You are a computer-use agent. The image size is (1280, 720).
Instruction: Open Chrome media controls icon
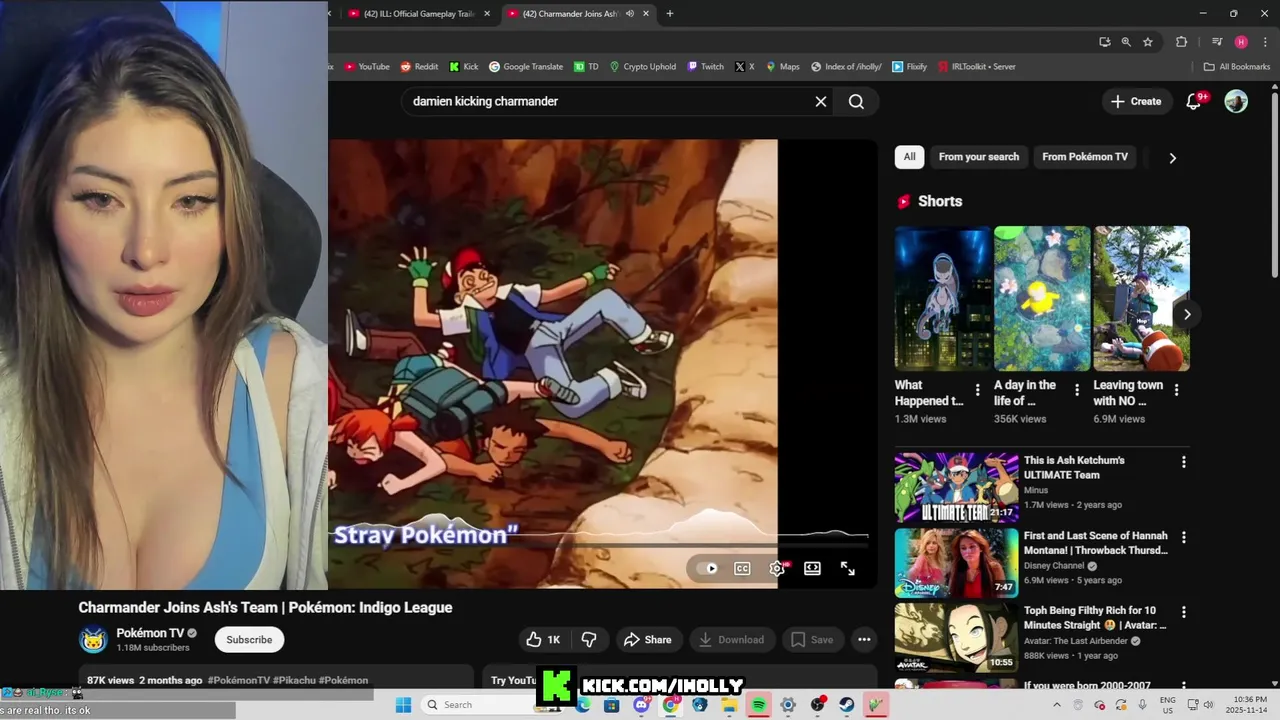coord(1217,42)
